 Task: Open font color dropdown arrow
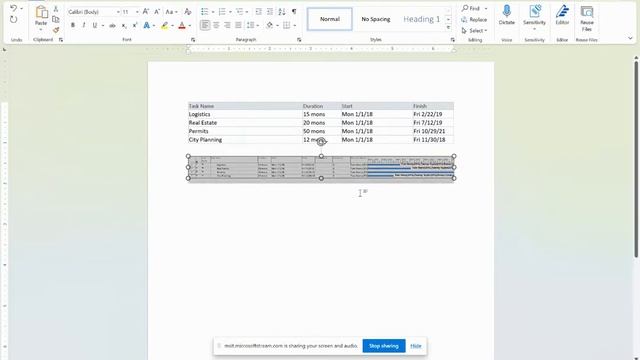pyautogui.click(x=190, y=26)
